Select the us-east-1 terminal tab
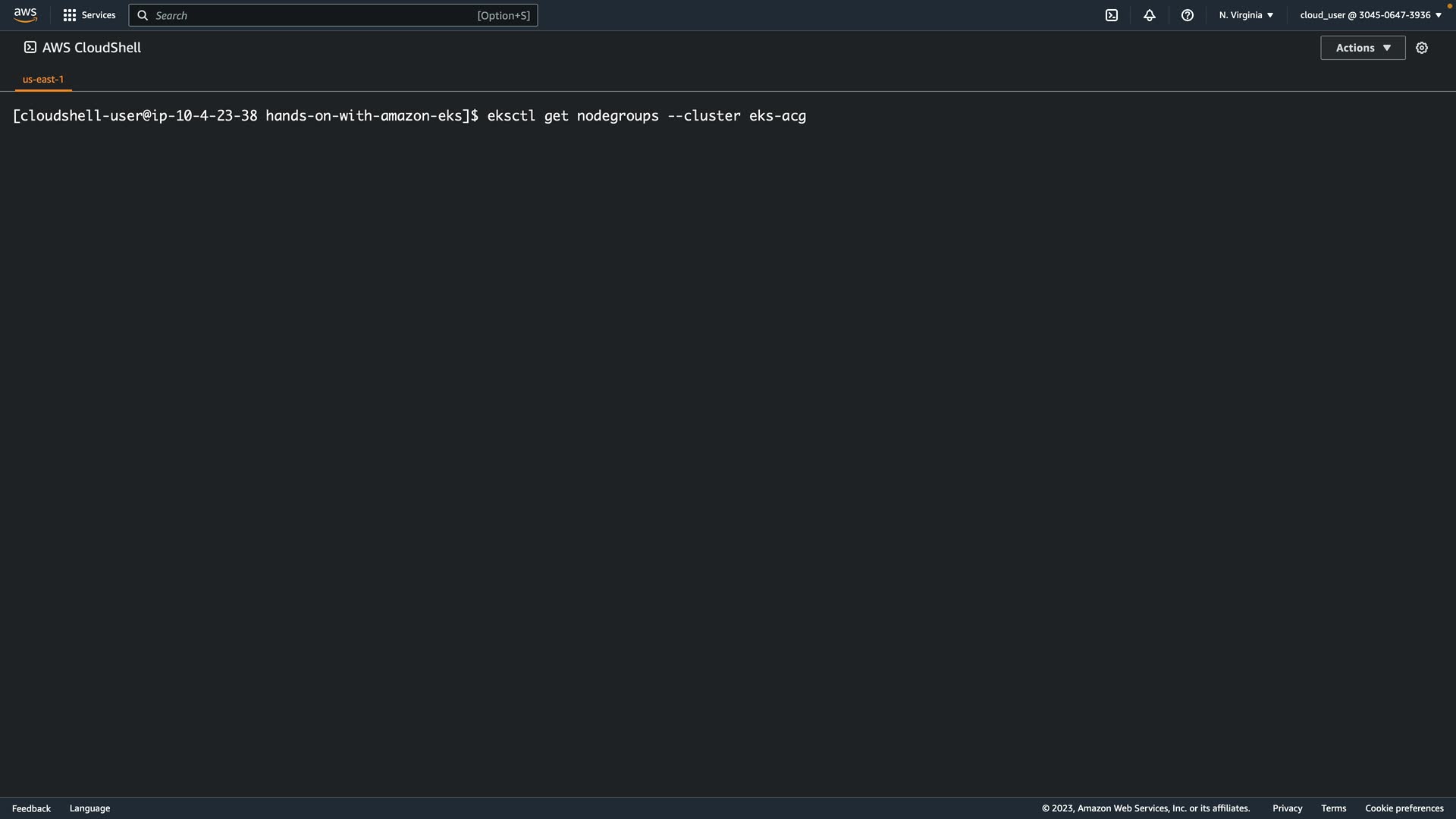This screenshot has width=1456, height=819. (43, 79)
